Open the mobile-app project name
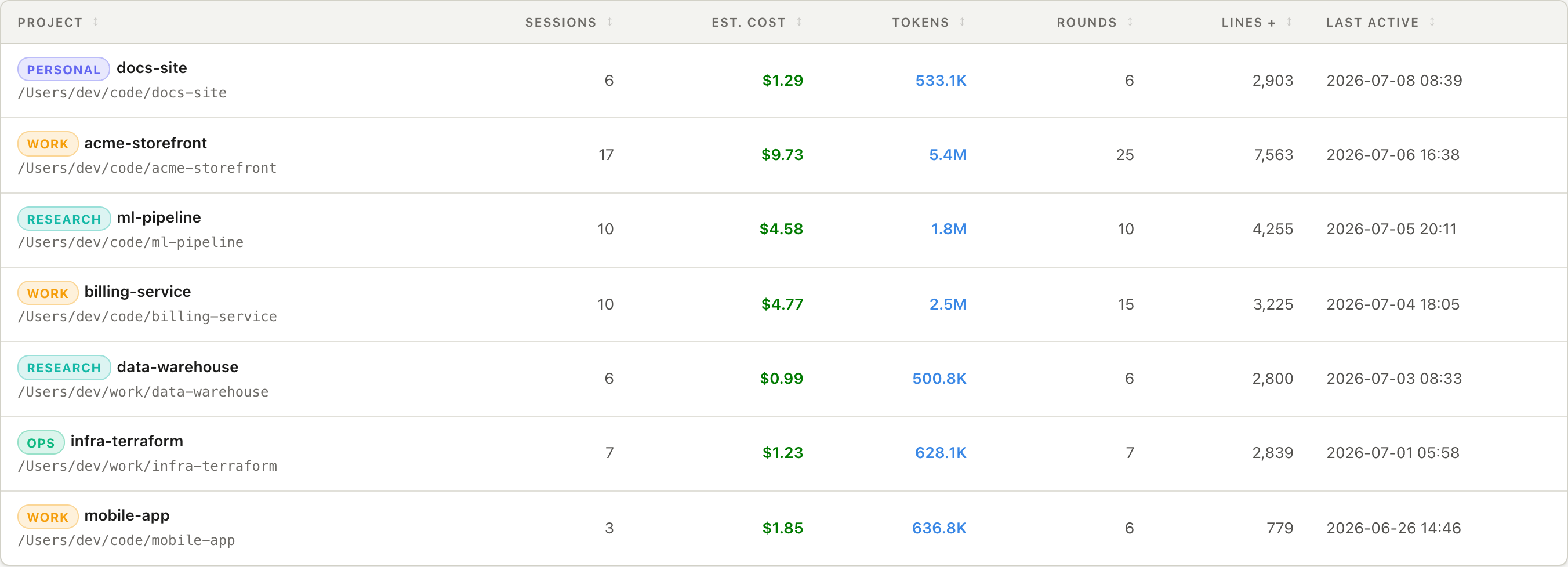1568x567 pixels. point(126,516)
